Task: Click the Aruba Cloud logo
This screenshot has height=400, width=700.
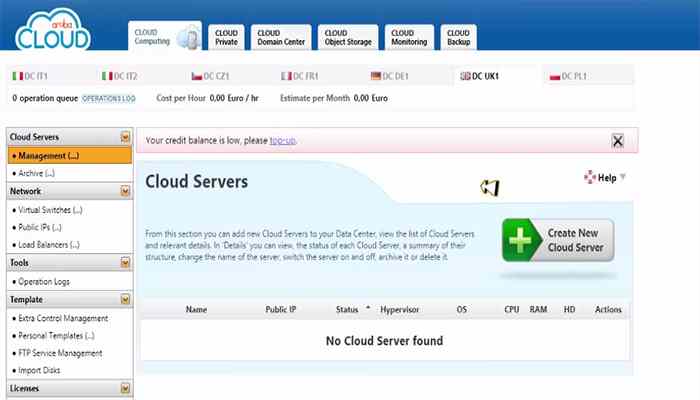Action: tap(53, 29)
